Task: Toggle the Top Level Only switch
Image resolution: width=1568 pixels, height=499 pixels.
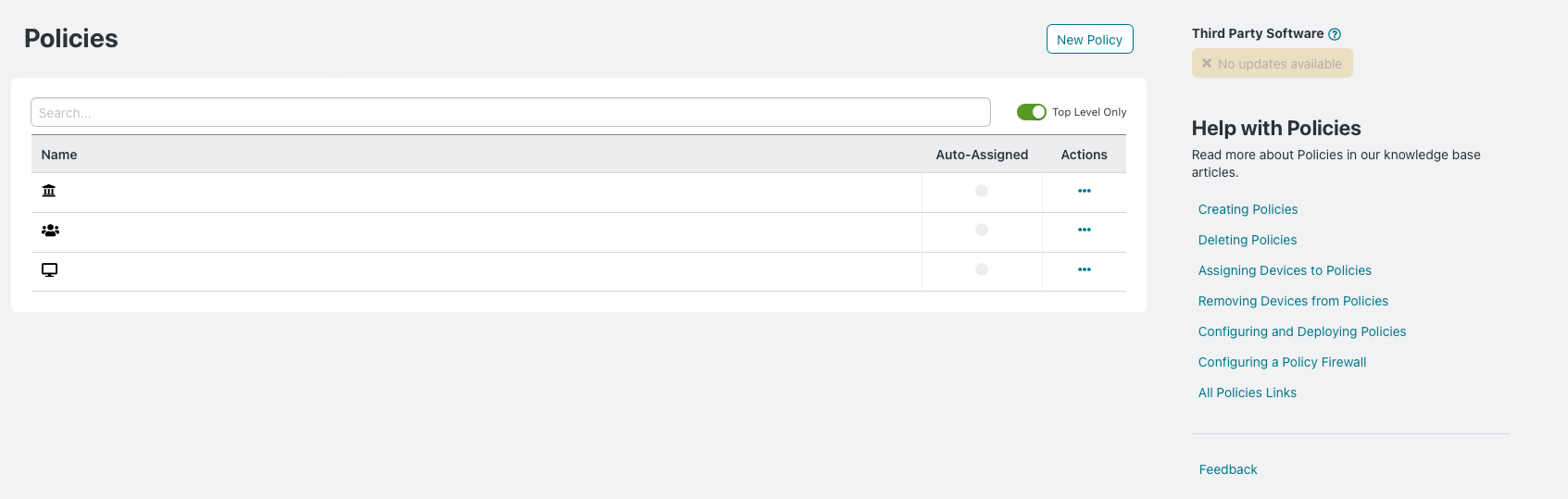Action: 1031,112
